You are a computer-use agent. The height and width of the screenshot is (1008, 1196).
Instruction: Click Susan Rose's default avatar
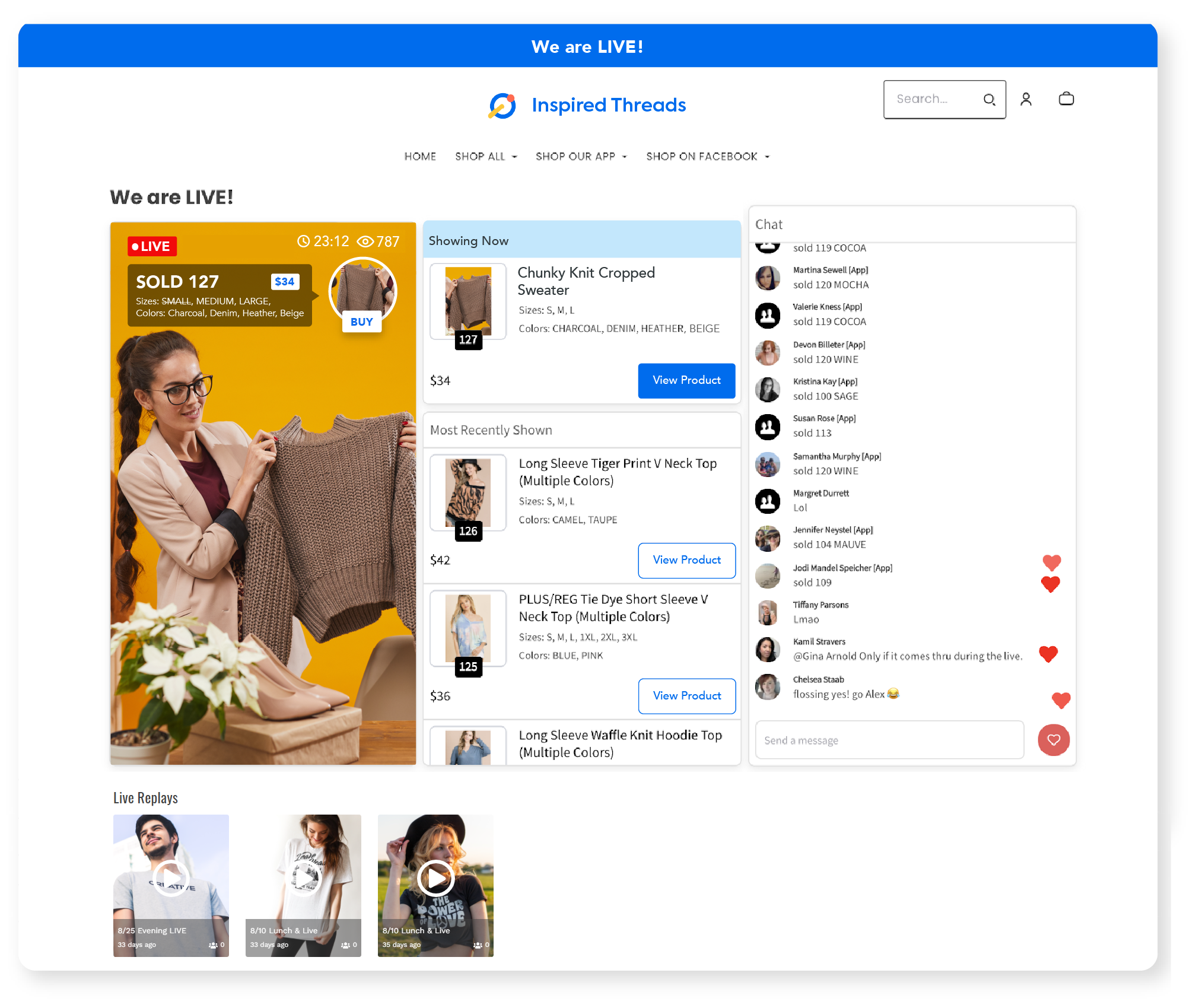click(768, 427)
